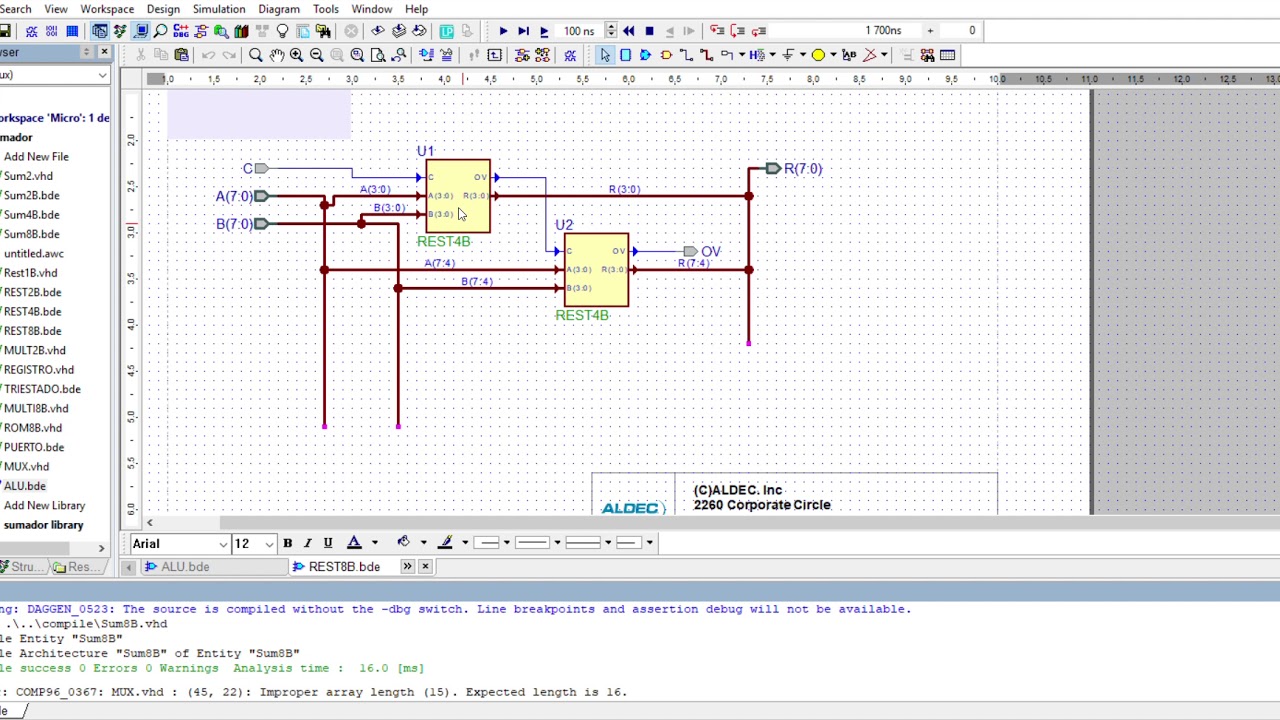Click the light bulb icon

click(282, 31)
